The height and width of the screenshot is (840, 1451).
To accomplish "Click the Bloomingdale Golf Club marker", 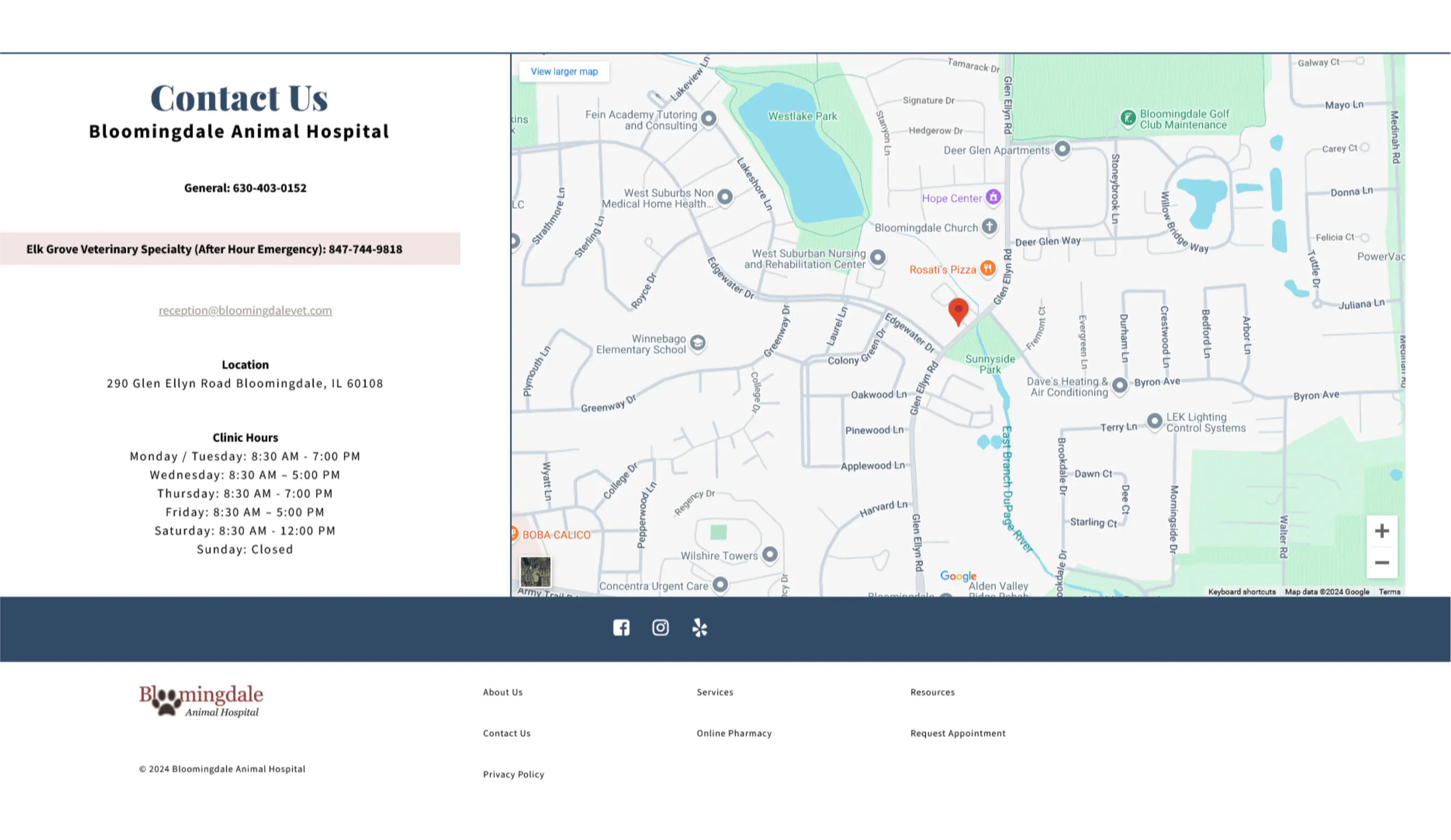I will (1127, 118).
